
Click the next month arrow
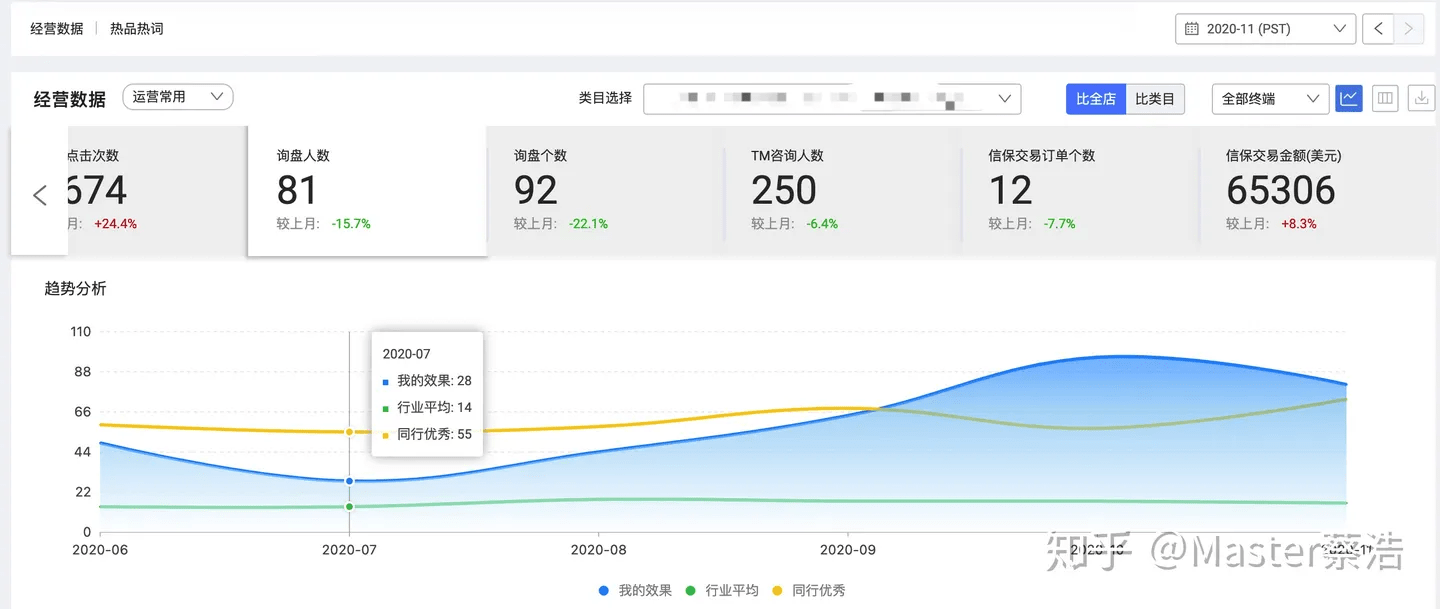pos(1409,29)
